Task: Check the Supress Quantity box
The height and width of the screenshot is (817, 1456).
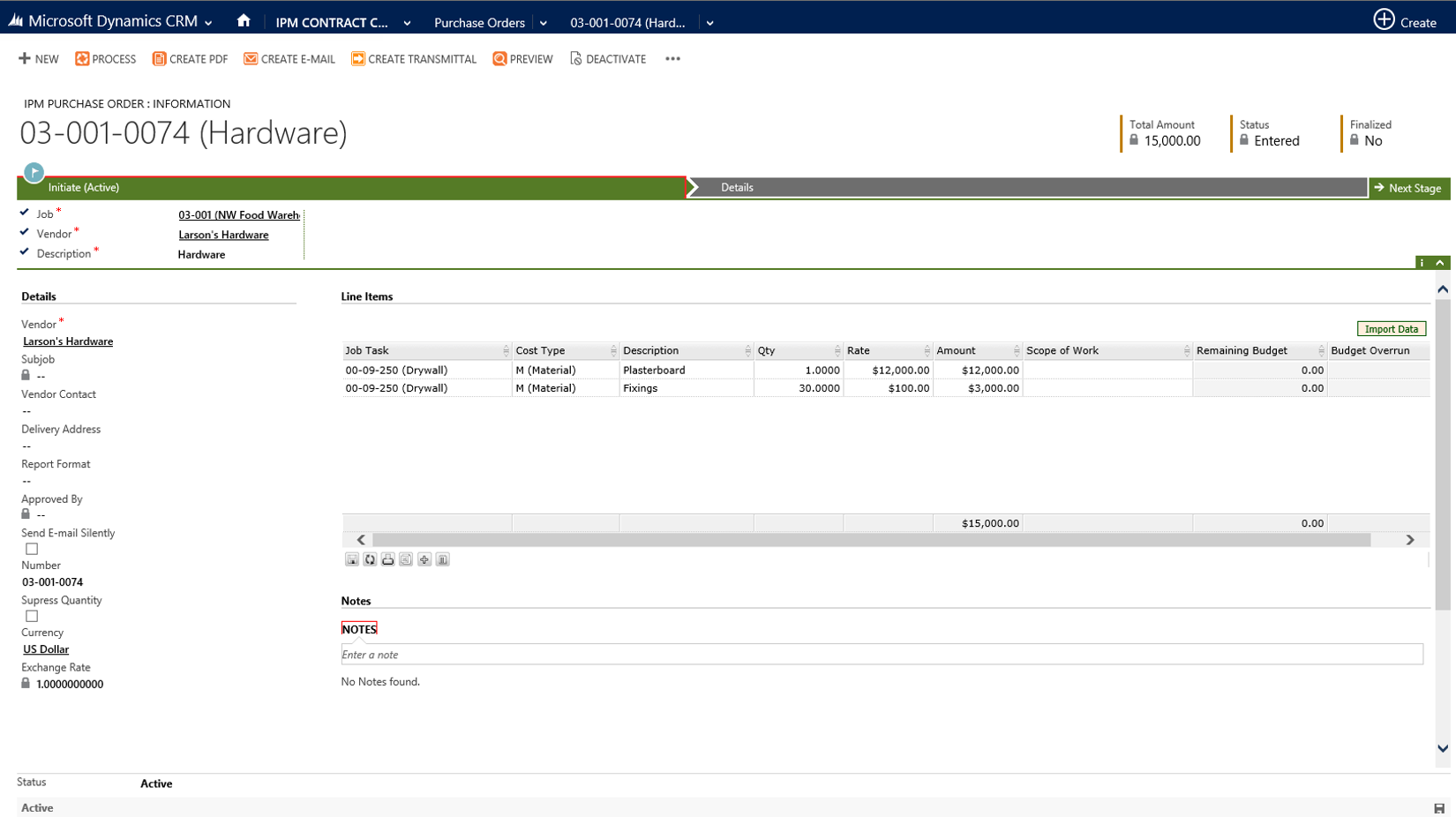Action: click(x=31, y=616)
